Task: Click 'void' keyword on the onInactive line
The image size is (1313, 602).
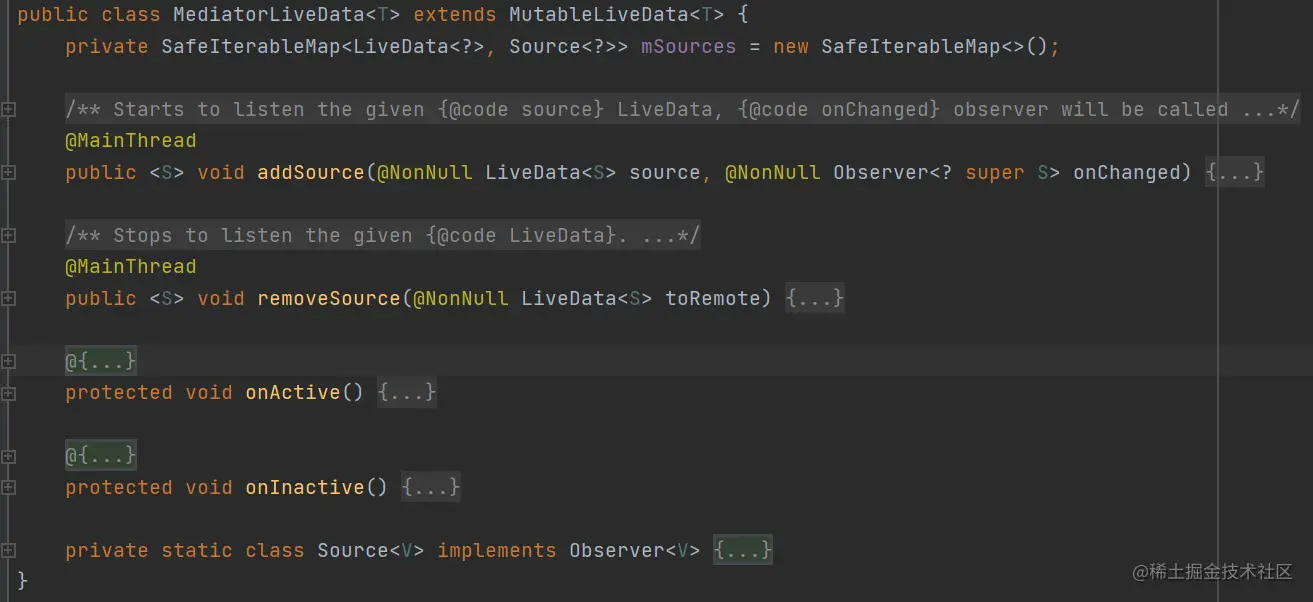Action: click(209, 488)
